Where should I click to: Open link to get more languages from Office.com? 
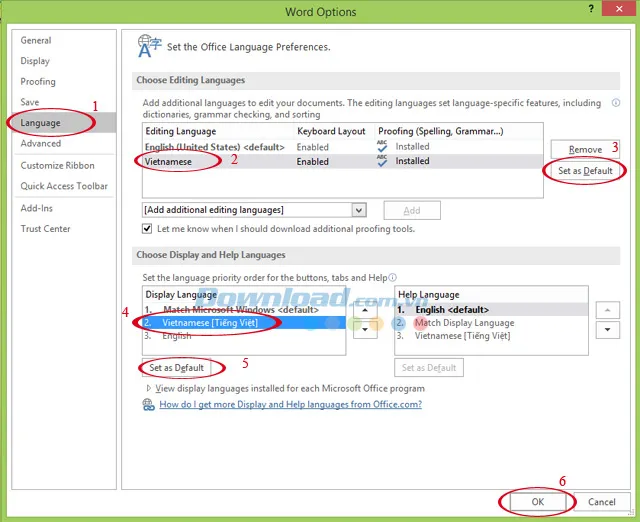tap(290, 404)
